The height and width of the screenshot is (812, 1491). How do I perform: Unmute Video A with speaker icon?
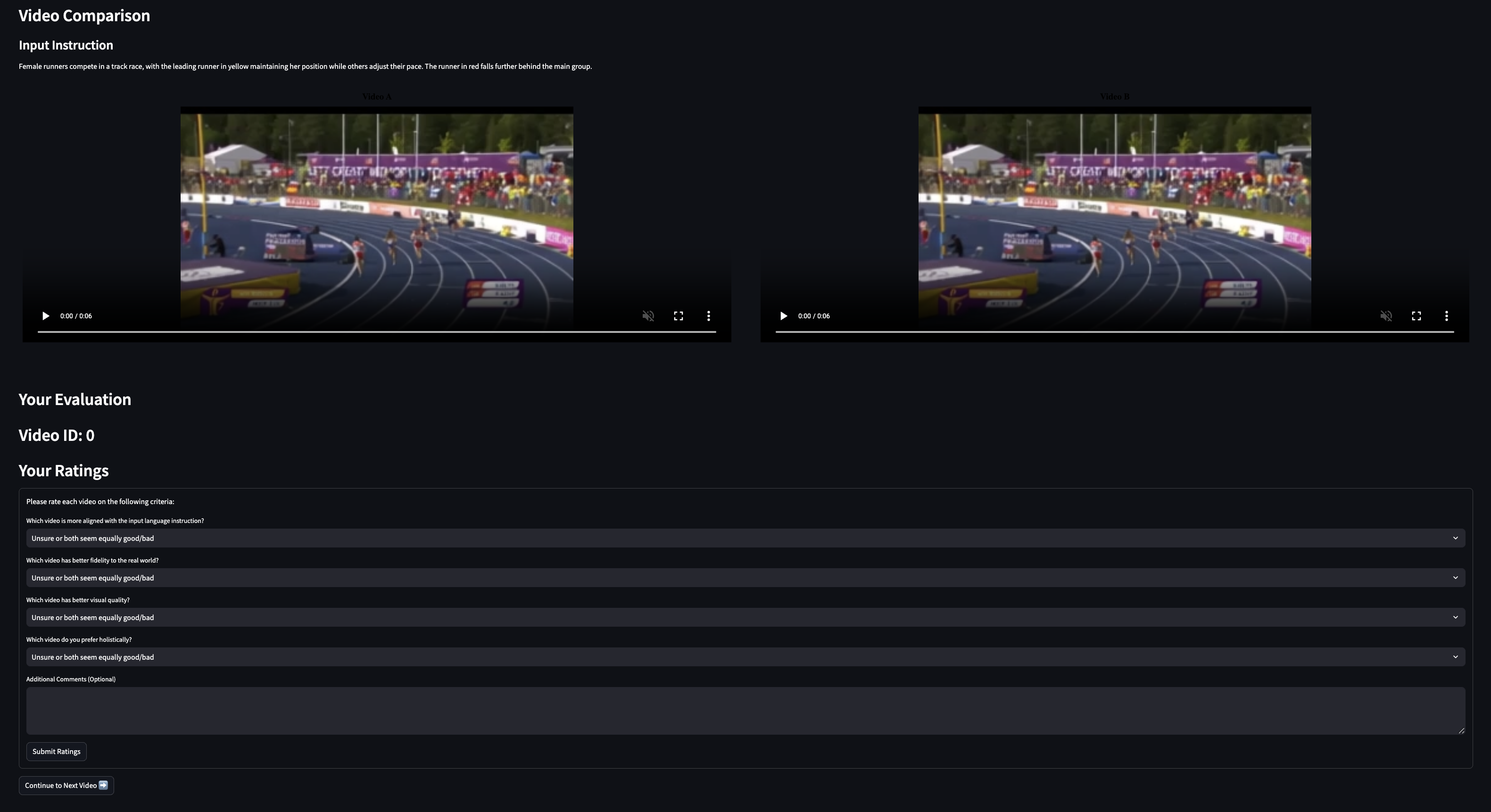(648, 316)
